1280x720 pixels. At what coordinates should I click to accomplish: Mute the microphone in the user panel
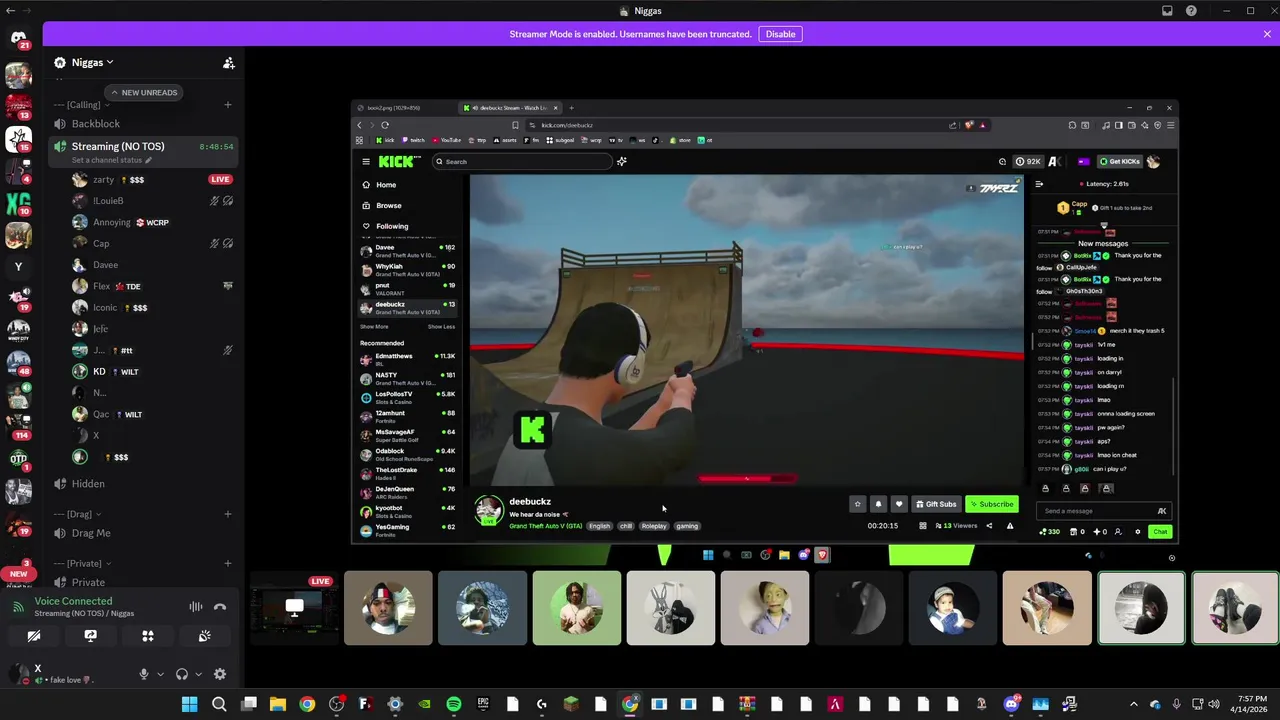pos(144,674)
